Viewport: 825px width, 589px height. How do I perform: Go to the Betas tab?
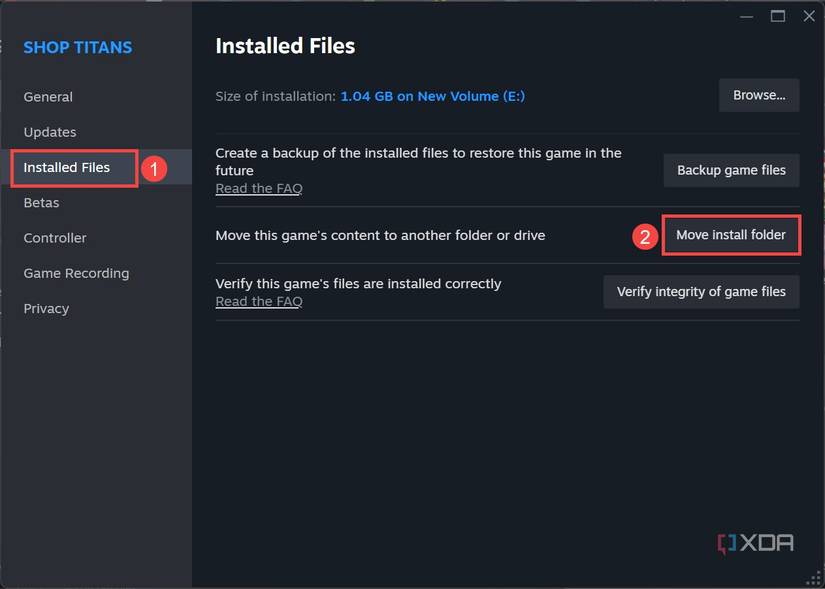[42, 202]
